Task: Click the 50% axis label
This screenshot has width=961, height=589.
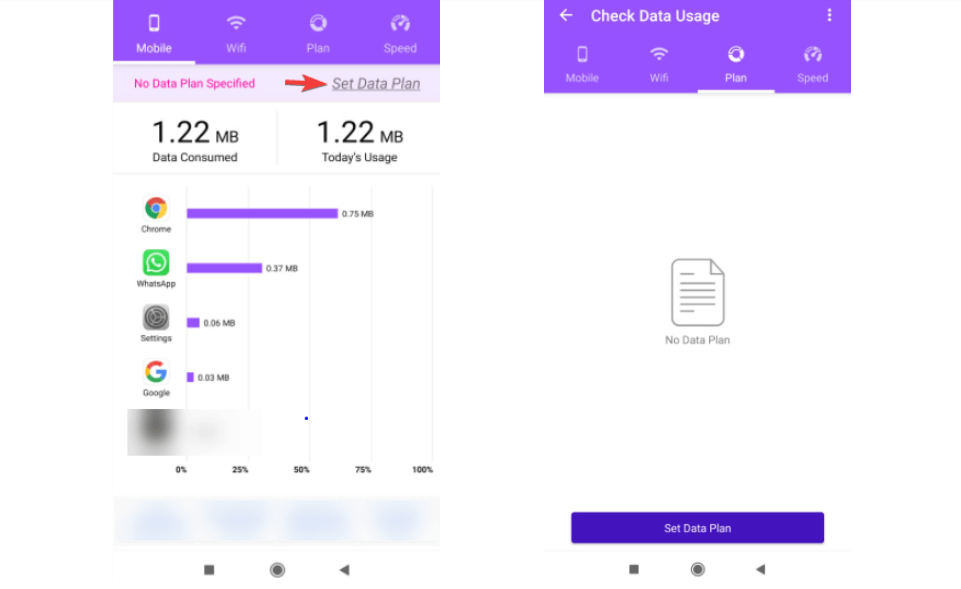Action: tap(302, 469)
